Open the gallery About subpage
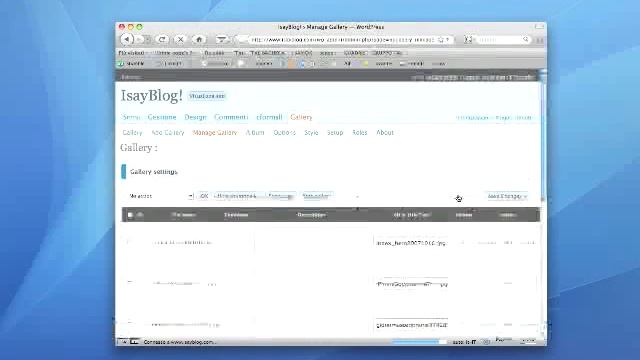Image resolution: width=640 pixels, height=360 pixels. [385, 133]
